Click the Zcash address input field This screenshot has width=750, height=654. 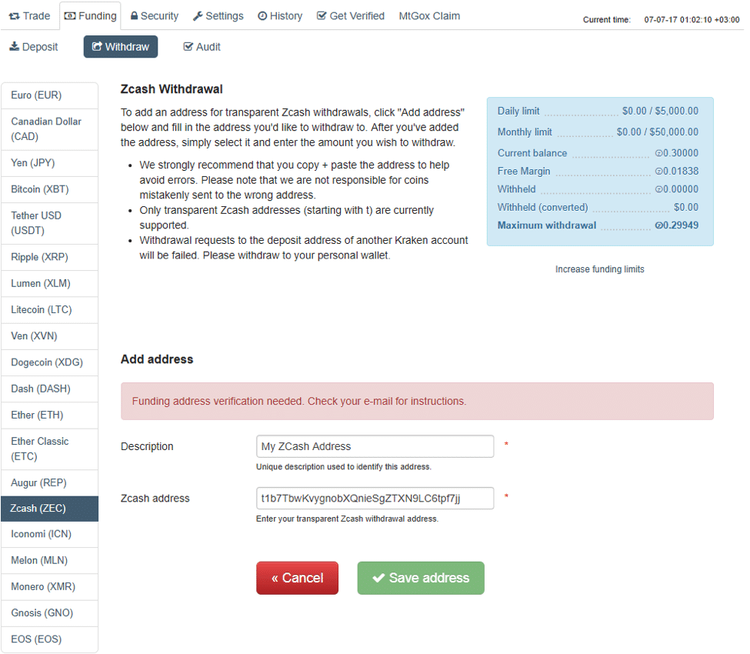point(375,498)
